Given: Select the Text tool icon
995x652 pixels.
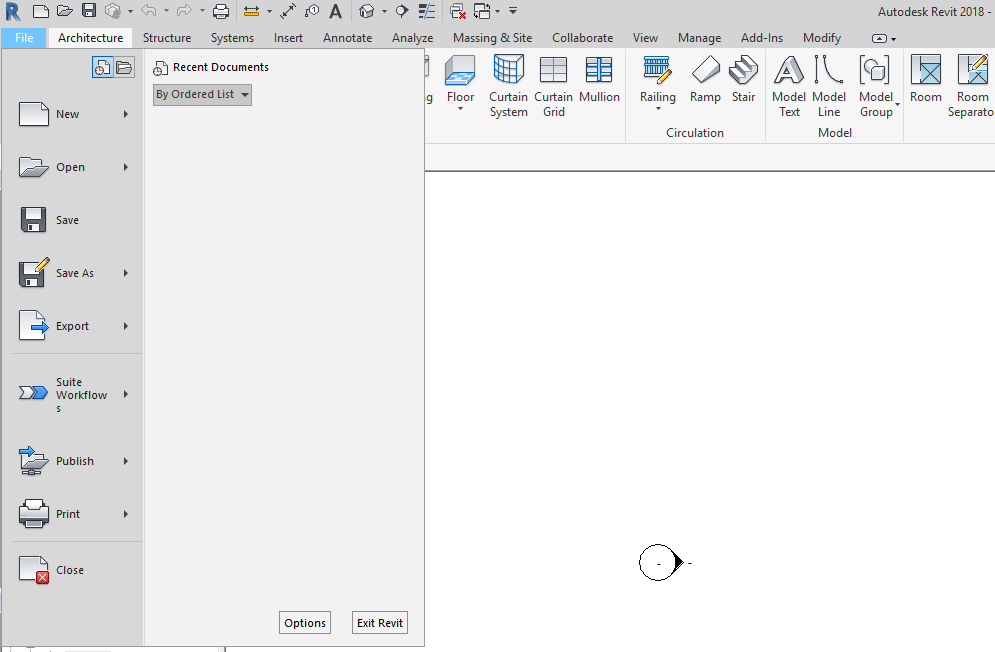Looking at the screenshot, I should [336, 11].
